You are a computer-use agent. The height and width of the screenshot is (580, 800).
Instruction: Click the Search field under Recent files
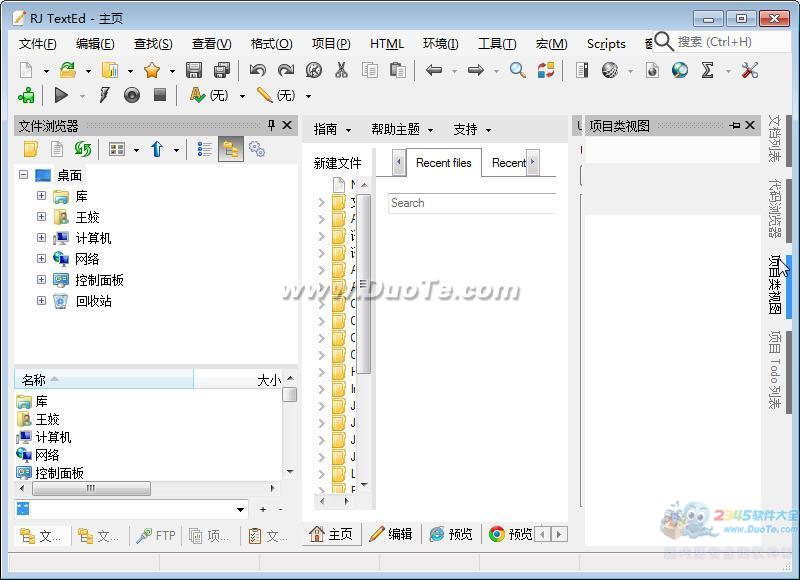pos(472,203)
